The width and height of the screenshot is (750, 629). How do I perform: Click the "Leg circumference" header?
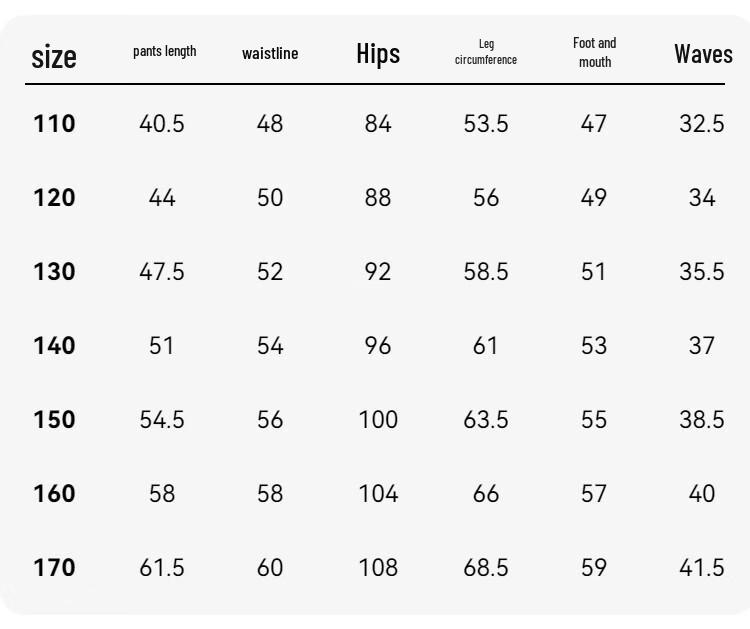click(486, 52)
